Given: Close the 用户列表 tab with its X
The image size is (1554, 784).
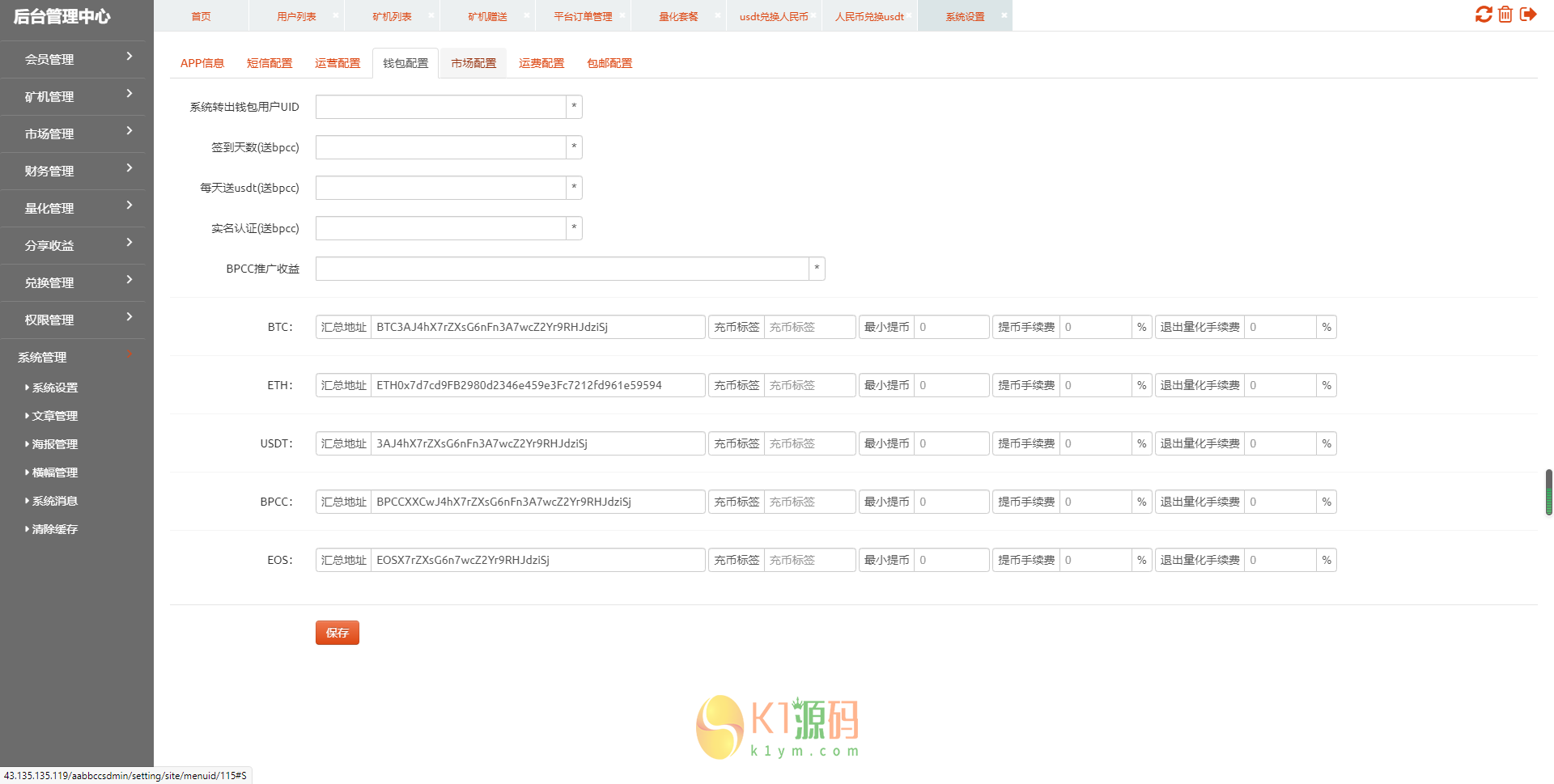Looking at the screenshot, I should (336, 15).
